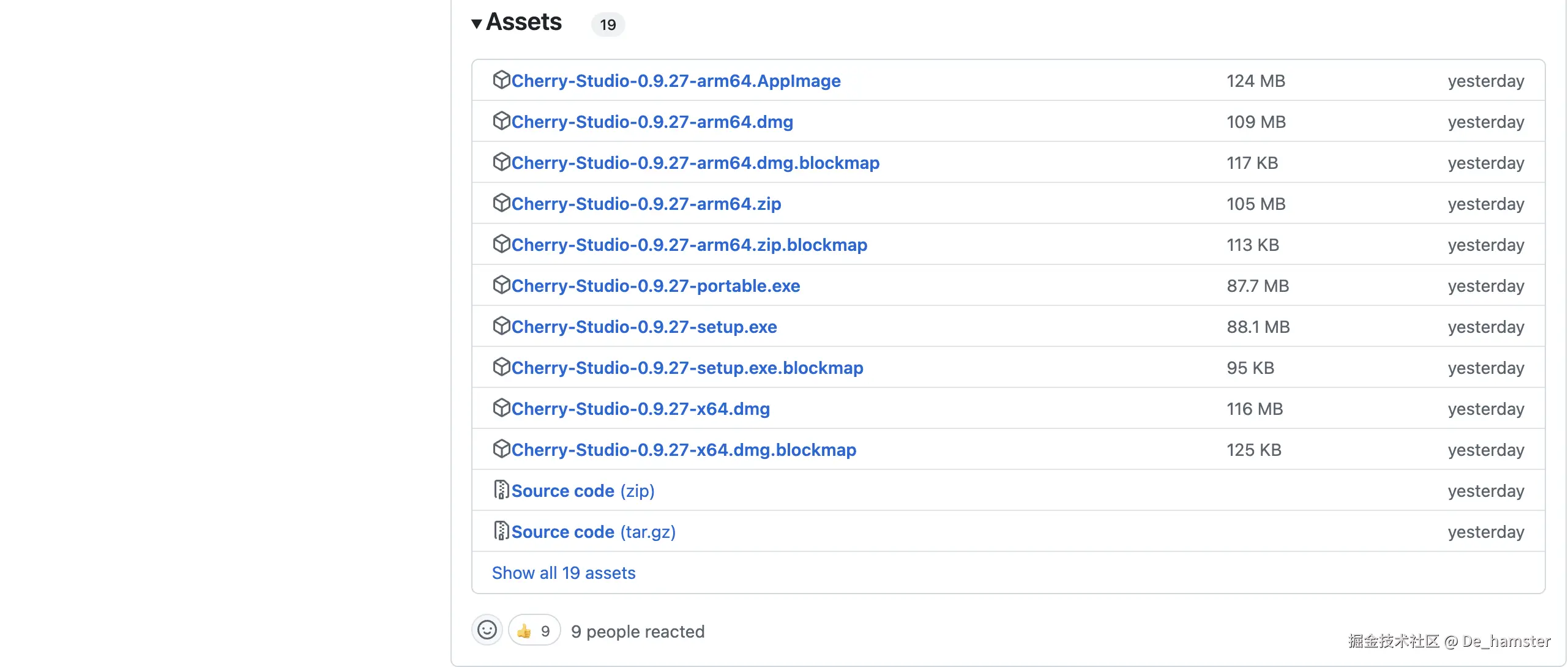Viewport: 1568px width, 667px height.
Task: Click zip file icon beside Source code (zip)
Action: (x=501, y=490)
